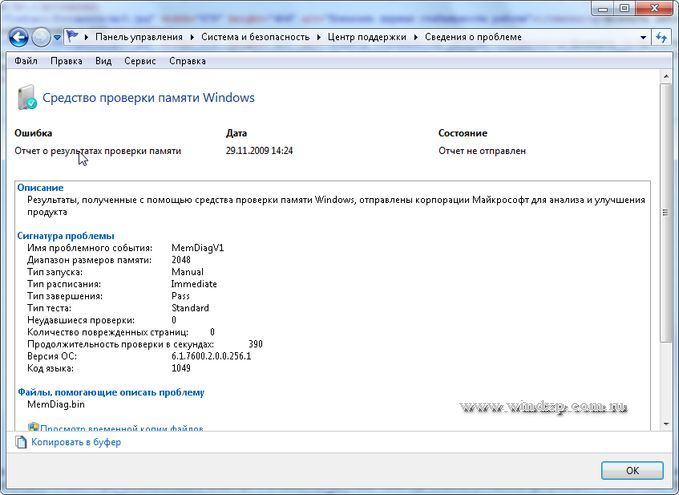This screenshot has width=679, height=495.
Task: Select the MemDiag.bin file name
Action: click(x=56, y=404)
